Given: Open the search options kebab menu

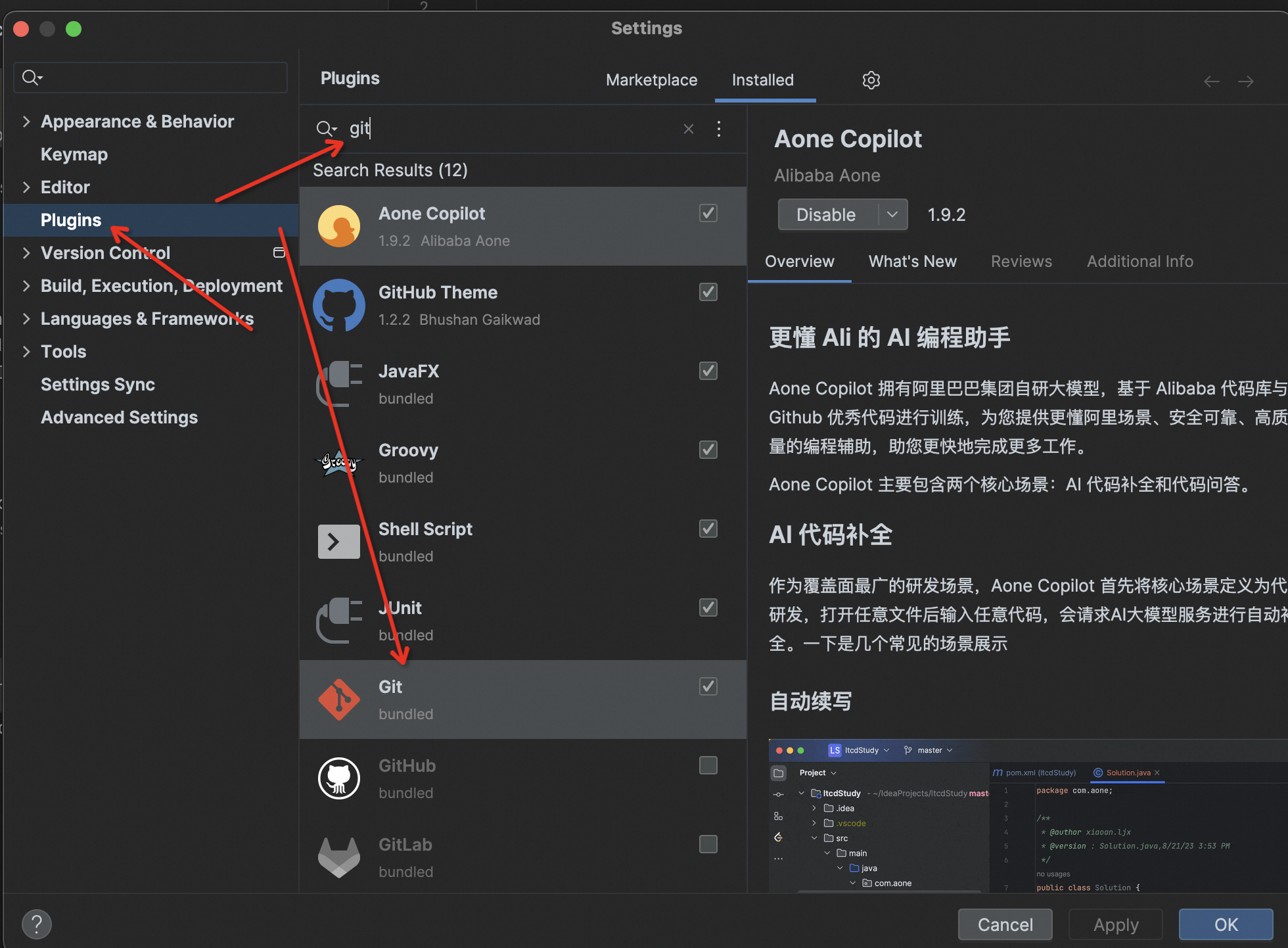Looking at the screenshot, I should coord(719,129).
